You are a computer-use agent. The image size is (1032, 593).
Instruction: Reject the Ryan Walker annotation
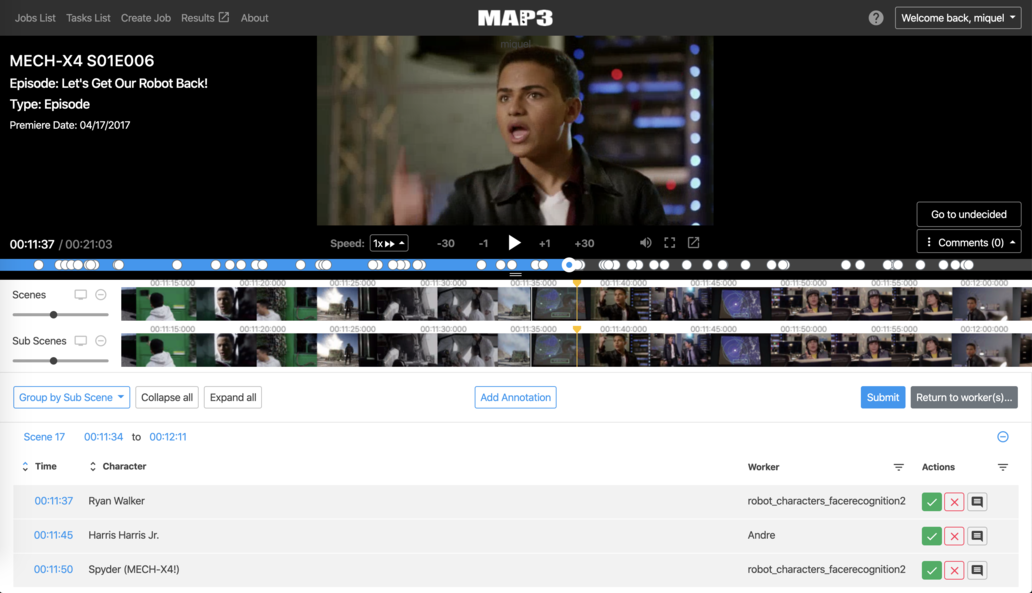[954, 502]
